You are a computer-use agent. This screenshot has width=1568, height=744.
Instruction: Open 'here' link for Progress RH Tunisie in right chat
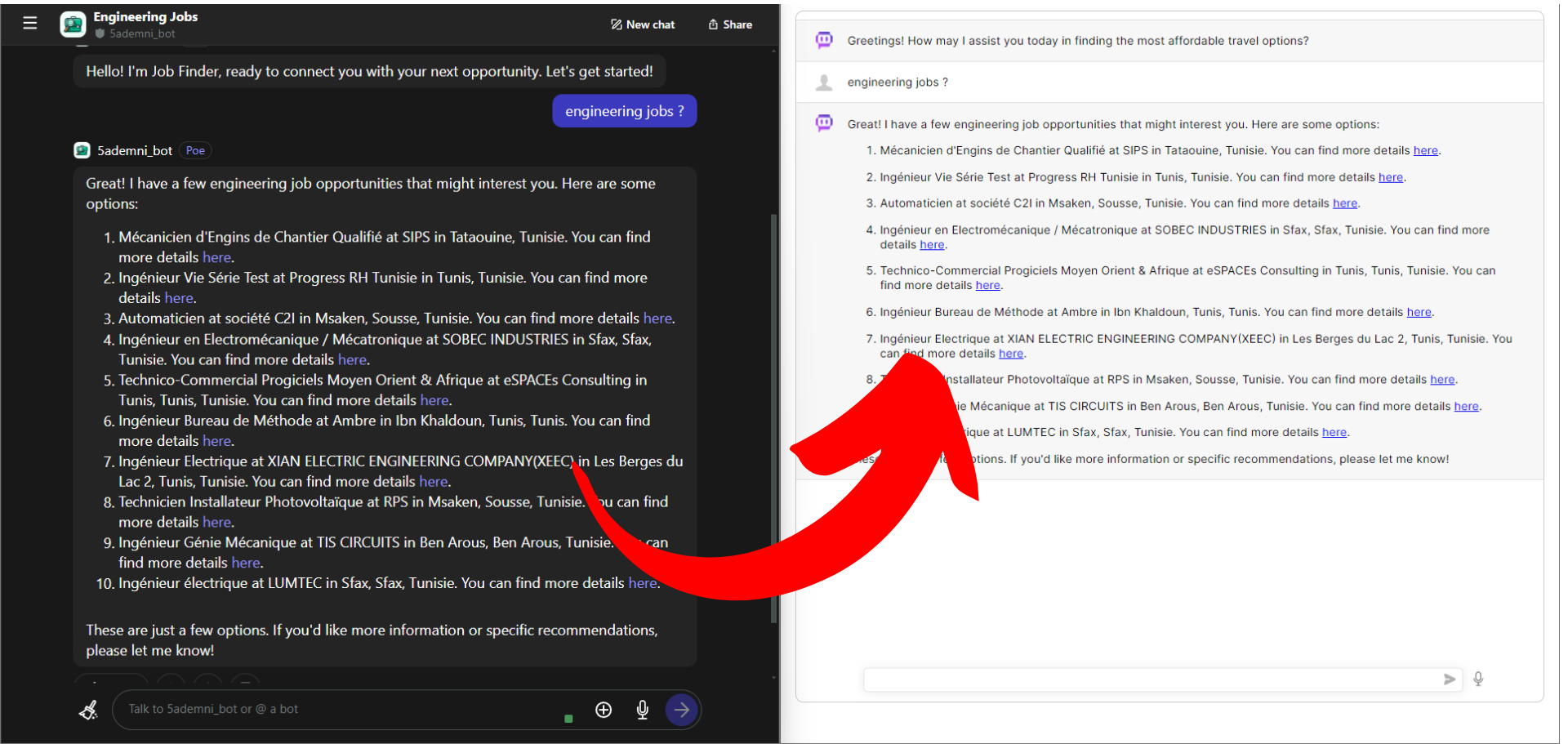[x=1391, y=177]
